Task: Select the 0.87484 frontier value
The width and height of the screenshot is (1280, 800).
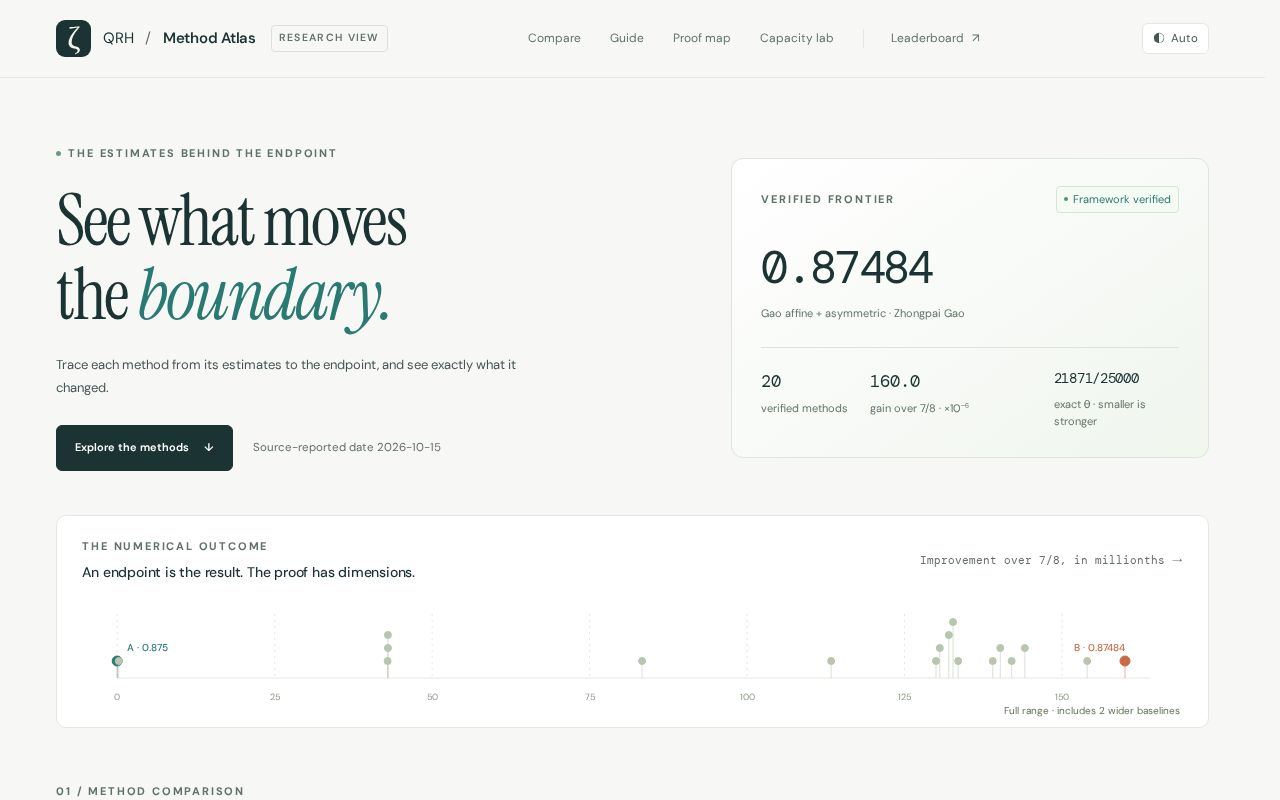Action: [847, 268]
